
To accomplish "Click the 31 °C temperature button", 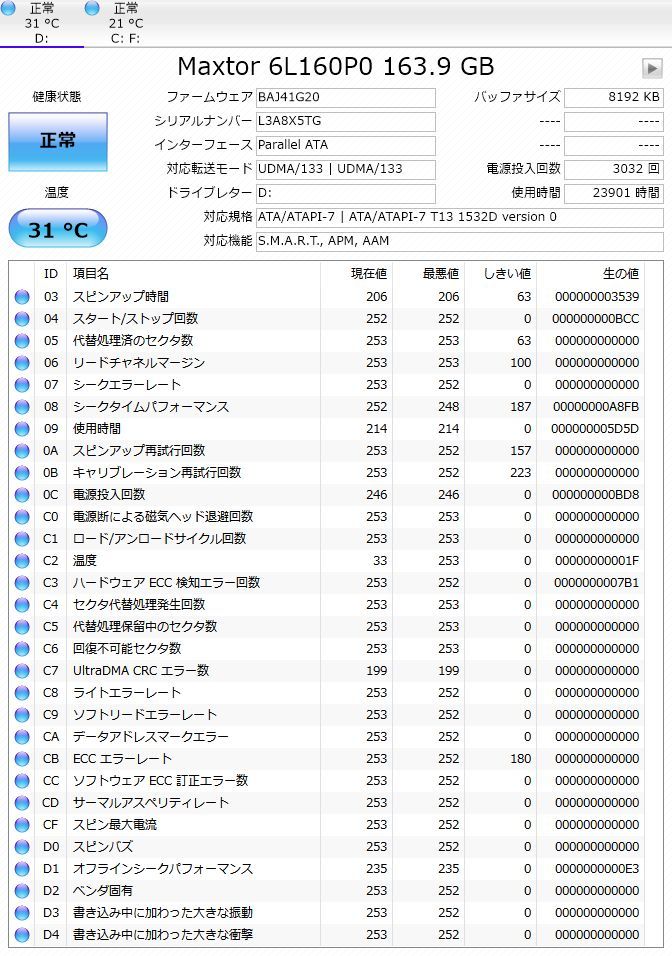I will point(58,229).
